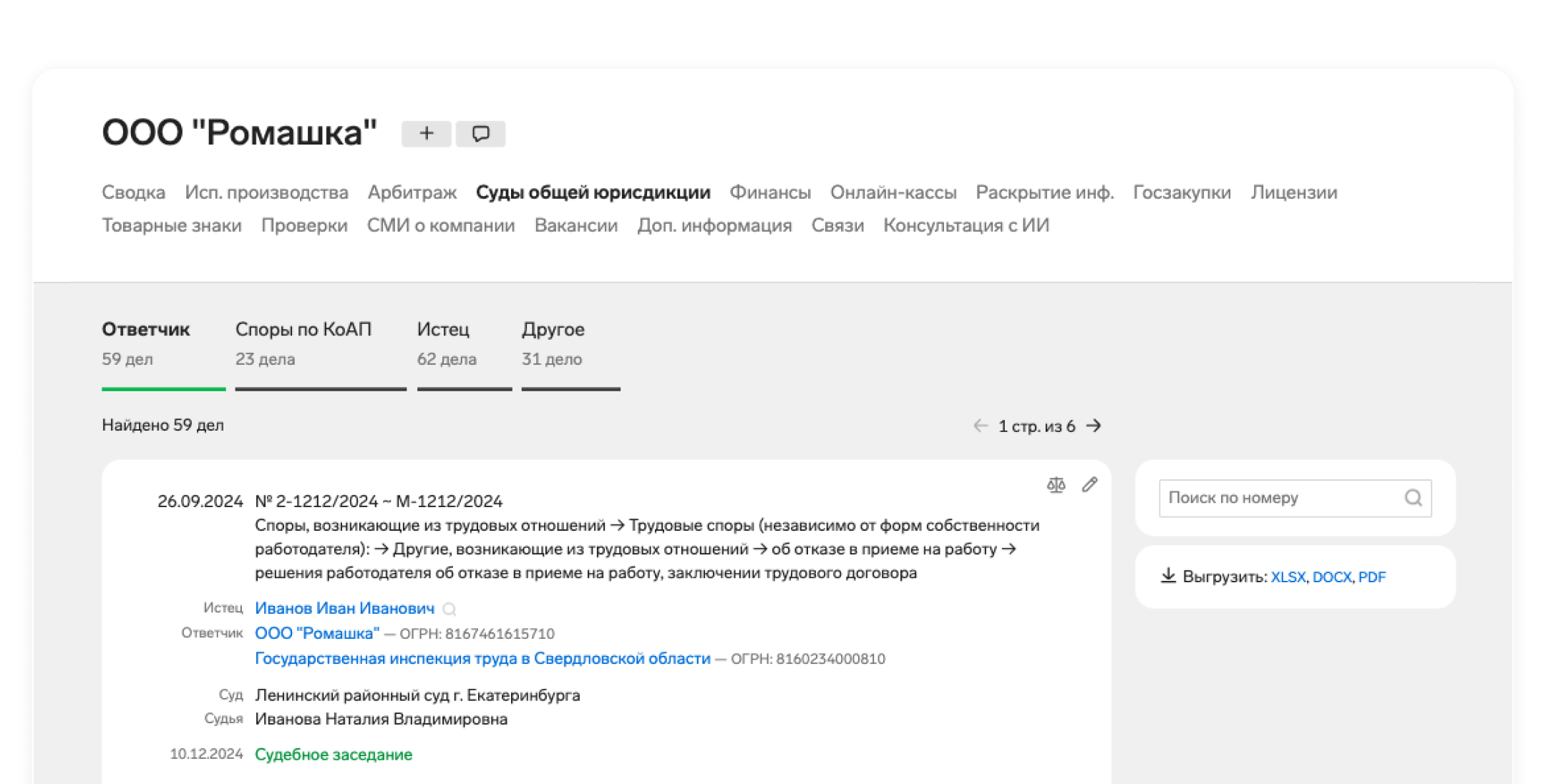Open the comment bubble icon near title
The image size is (1546, 784).
481,134
